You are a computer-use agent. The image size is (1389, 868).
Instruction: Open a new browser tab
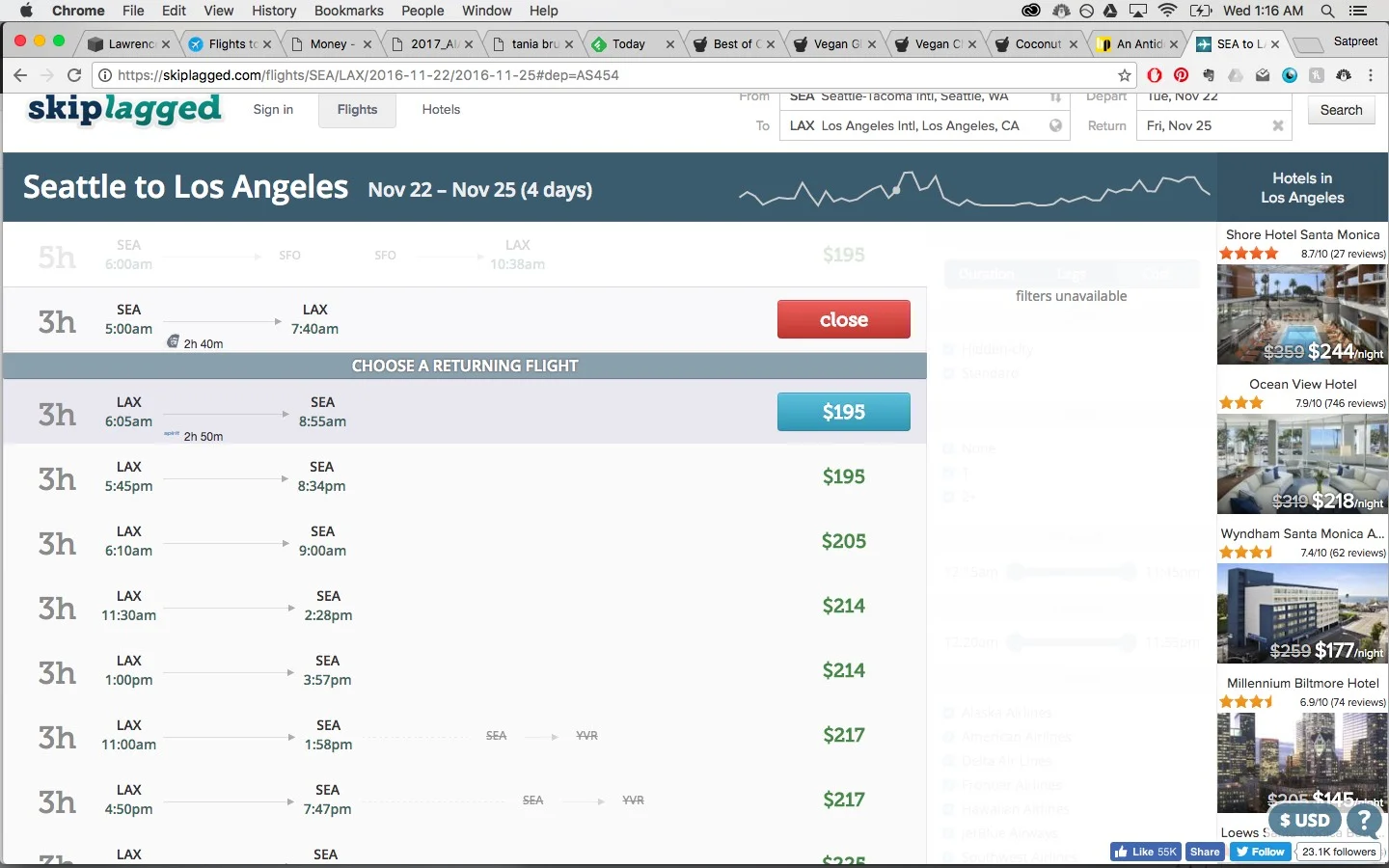click(x=1307, y=44)
